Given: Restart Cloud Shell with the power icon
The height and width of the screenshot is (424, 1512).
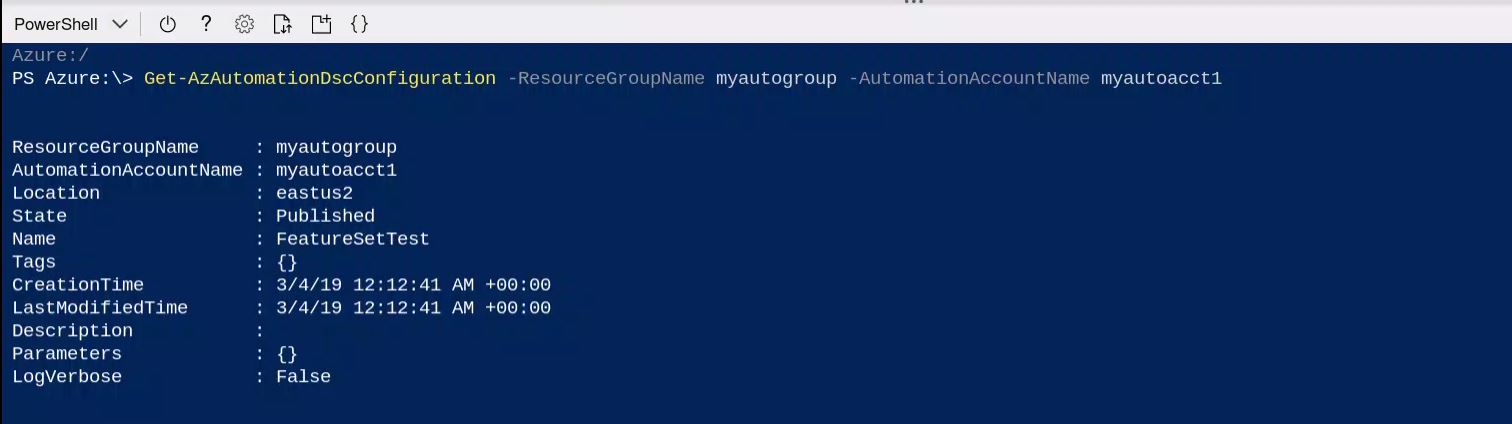Looking at the screenshot, I should [x=167, y=24].
